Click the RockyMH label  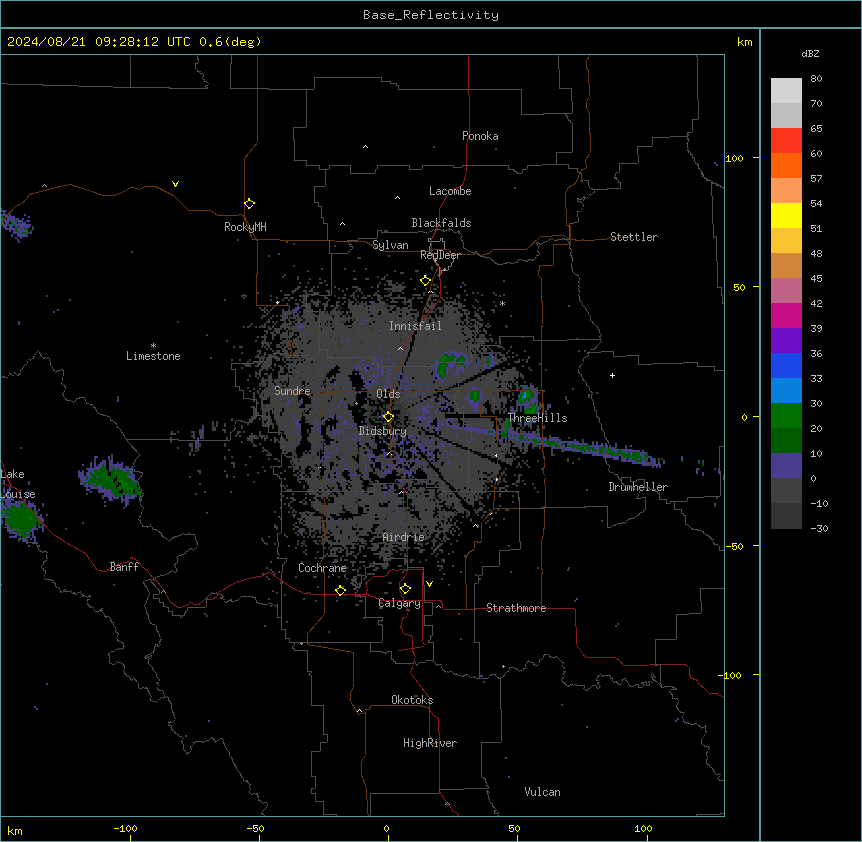pos(245,227)
